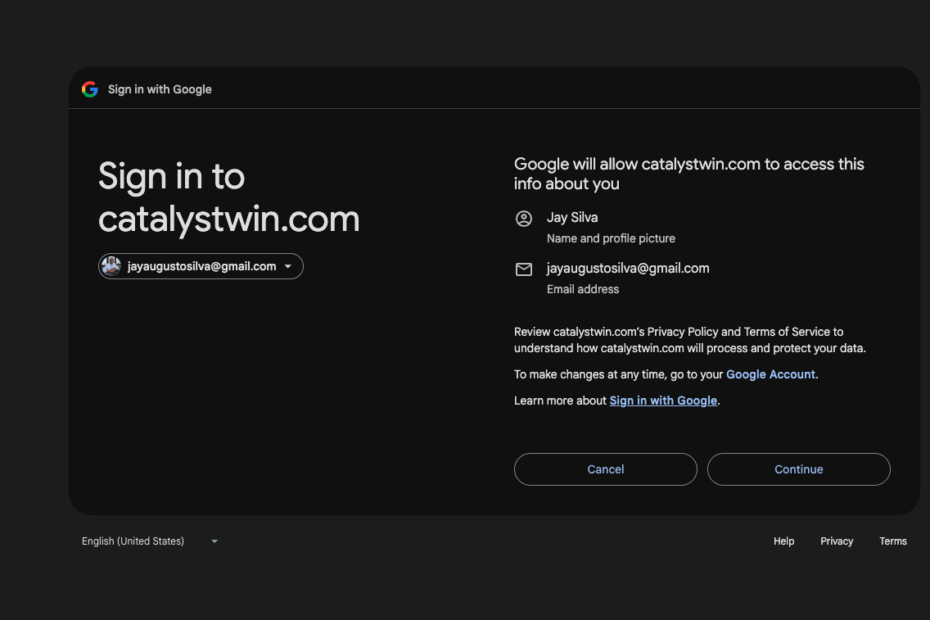The image size is (930, 620).
Task: Click the "Sign in to catalystwin.com" heading
Action: (228, 198)
